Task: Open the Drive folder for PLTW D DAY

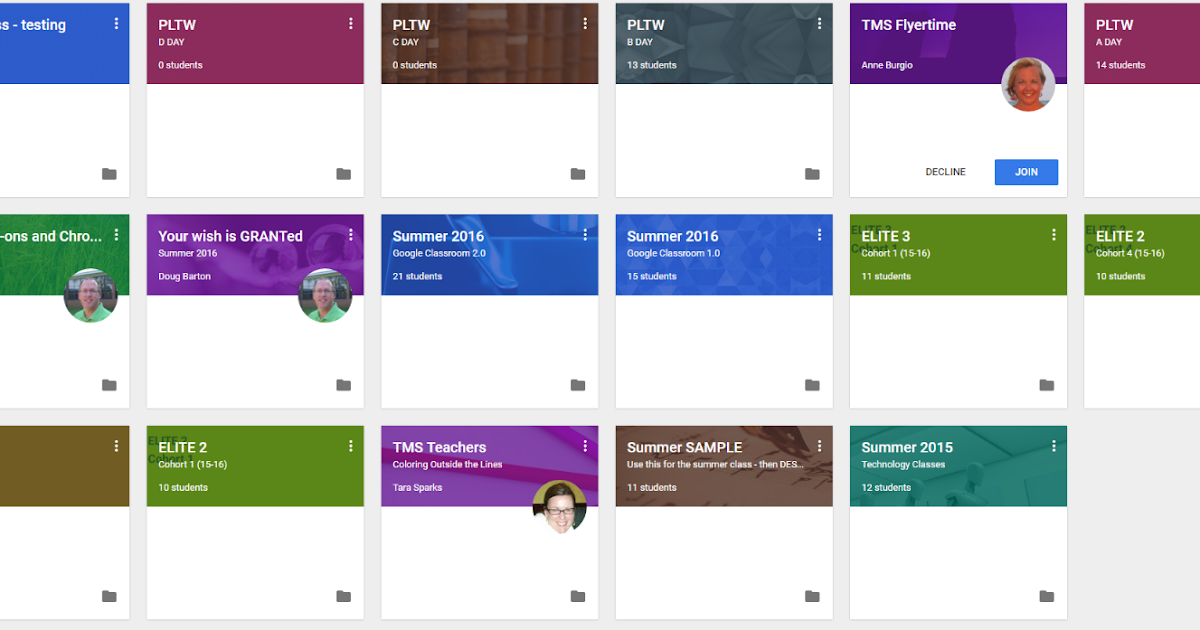Action: tap(343, 173)
